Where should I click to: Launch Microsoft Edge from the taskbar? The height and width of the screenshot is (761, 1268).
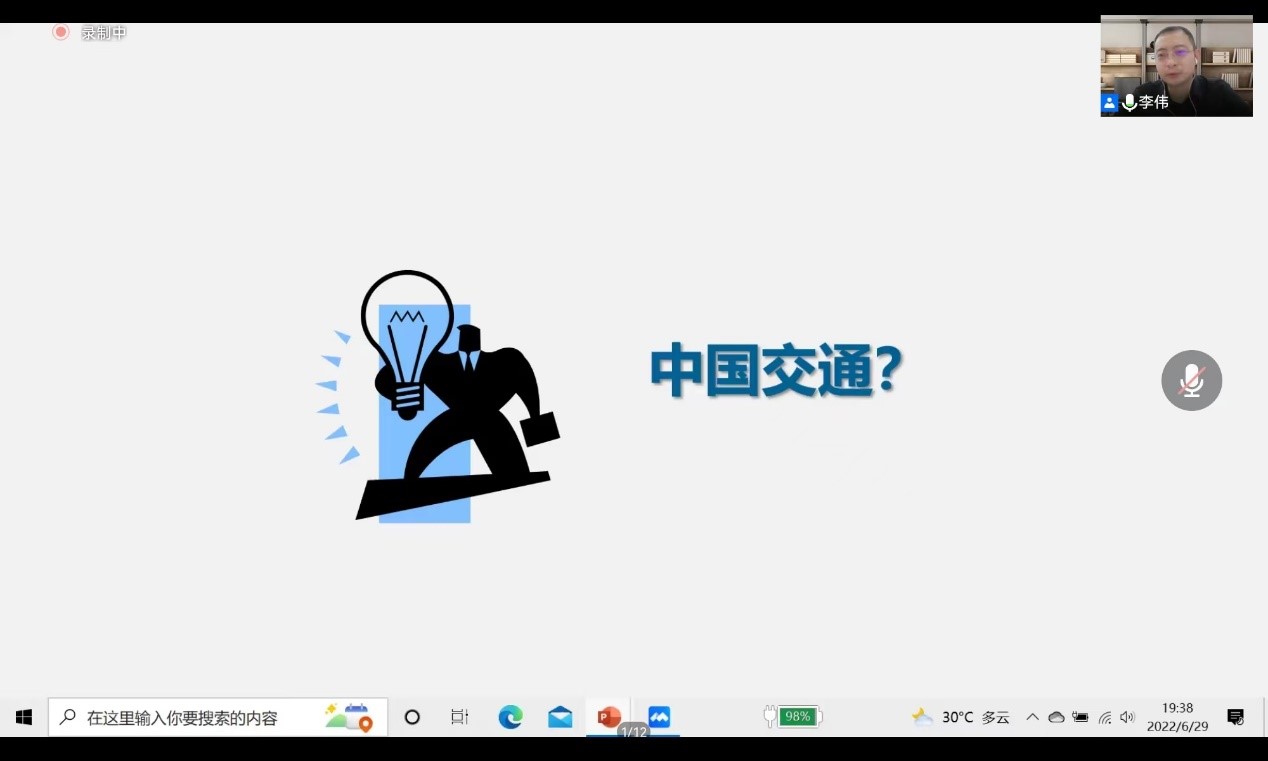[510, 717]
